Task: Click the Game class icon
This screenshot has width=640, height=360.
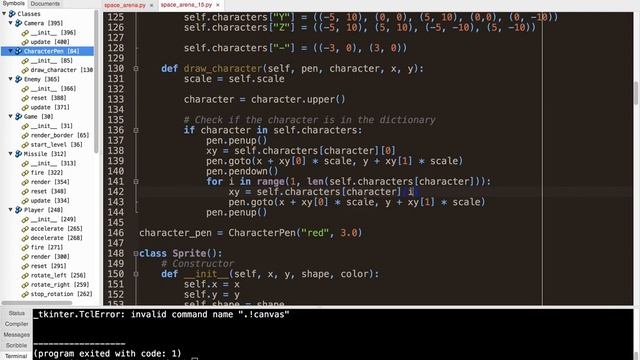Action: [x=18, y=116]
